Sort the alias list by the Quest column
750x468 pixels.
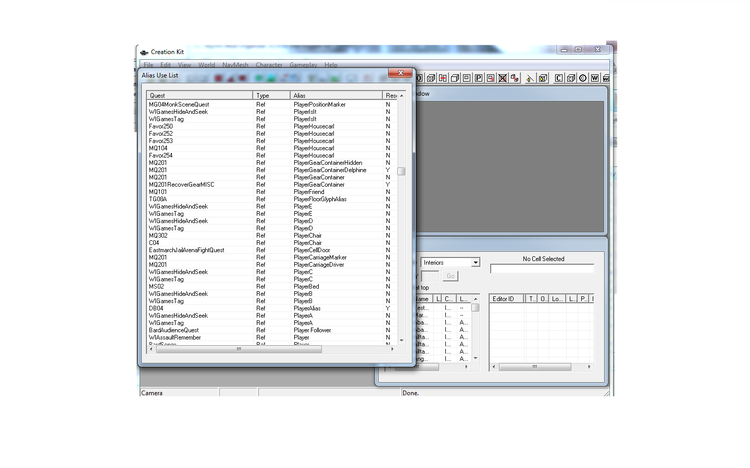199,95
